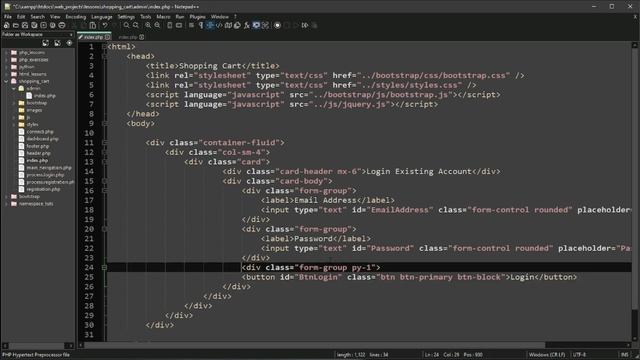Click the Save recorded macro toolbar icon
The height and width of the screenshot is (360, 640).
click(x=314, y=25)
